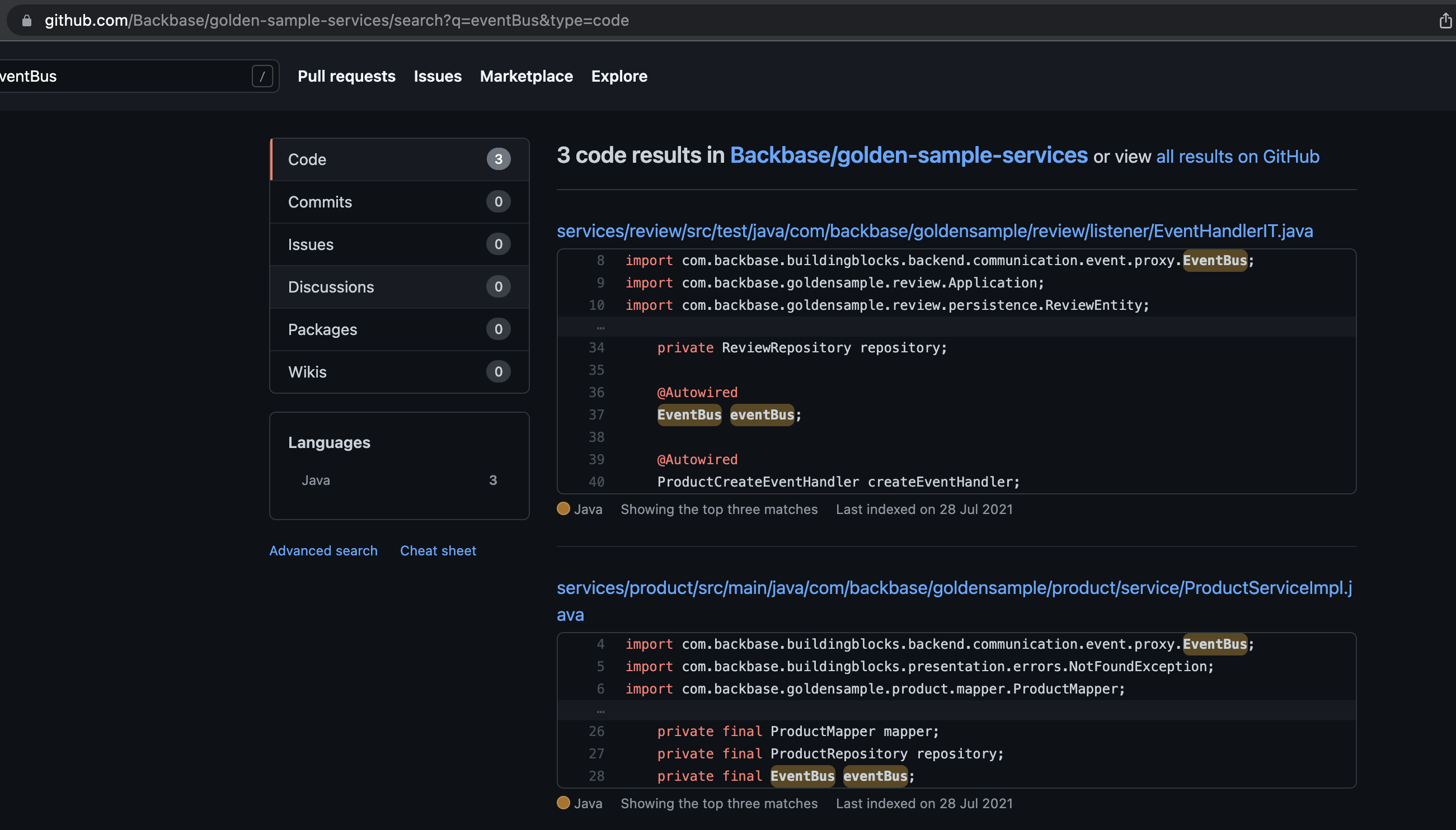Click the ReviewEntity import on line 10
The width and height of the screenshot is (1456, 830).
pyautogui.click(x=887, y=305)
